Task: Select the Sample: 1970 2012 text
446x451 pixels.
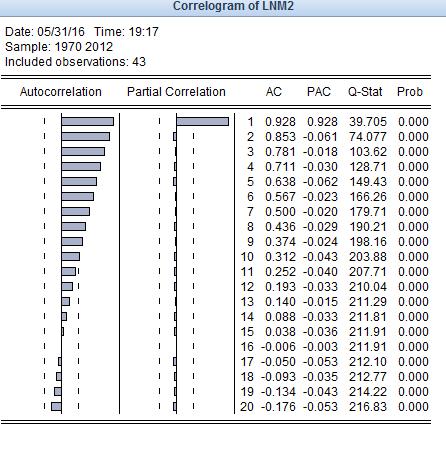Action: pos(59,47)
